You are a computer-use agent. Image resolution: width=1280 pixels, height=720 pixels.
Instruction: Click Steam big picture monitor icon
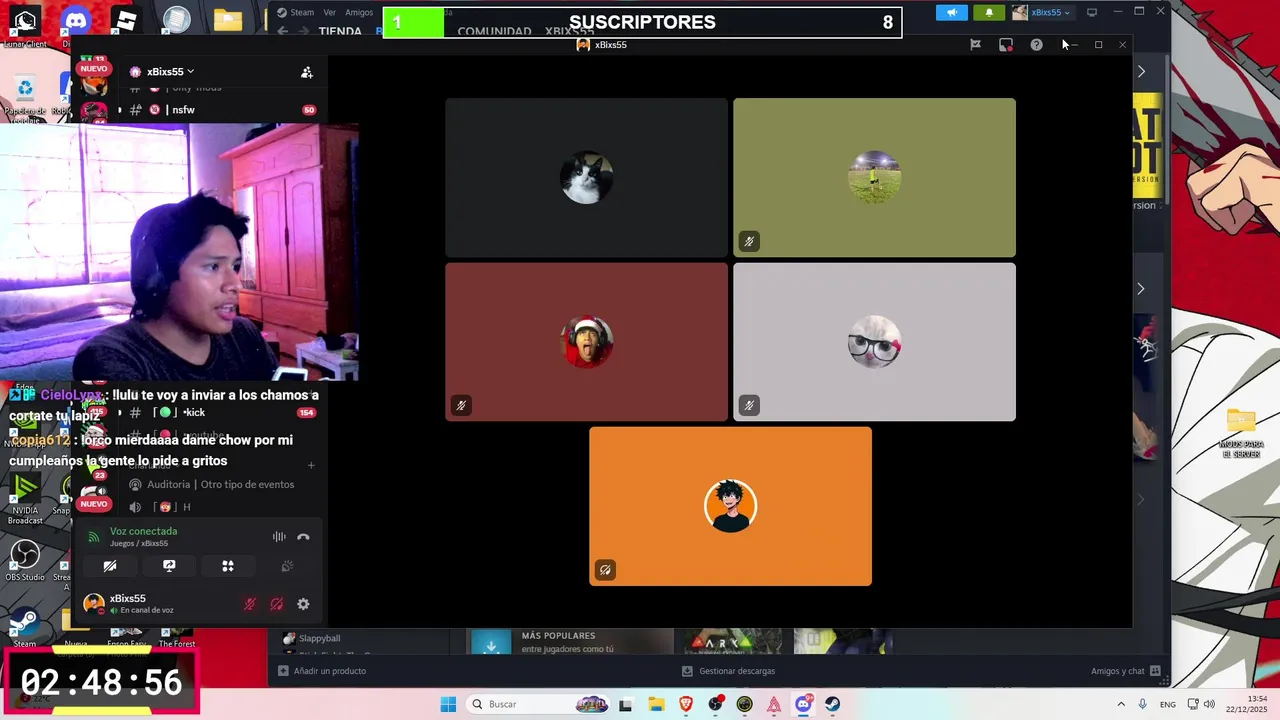1092,12
